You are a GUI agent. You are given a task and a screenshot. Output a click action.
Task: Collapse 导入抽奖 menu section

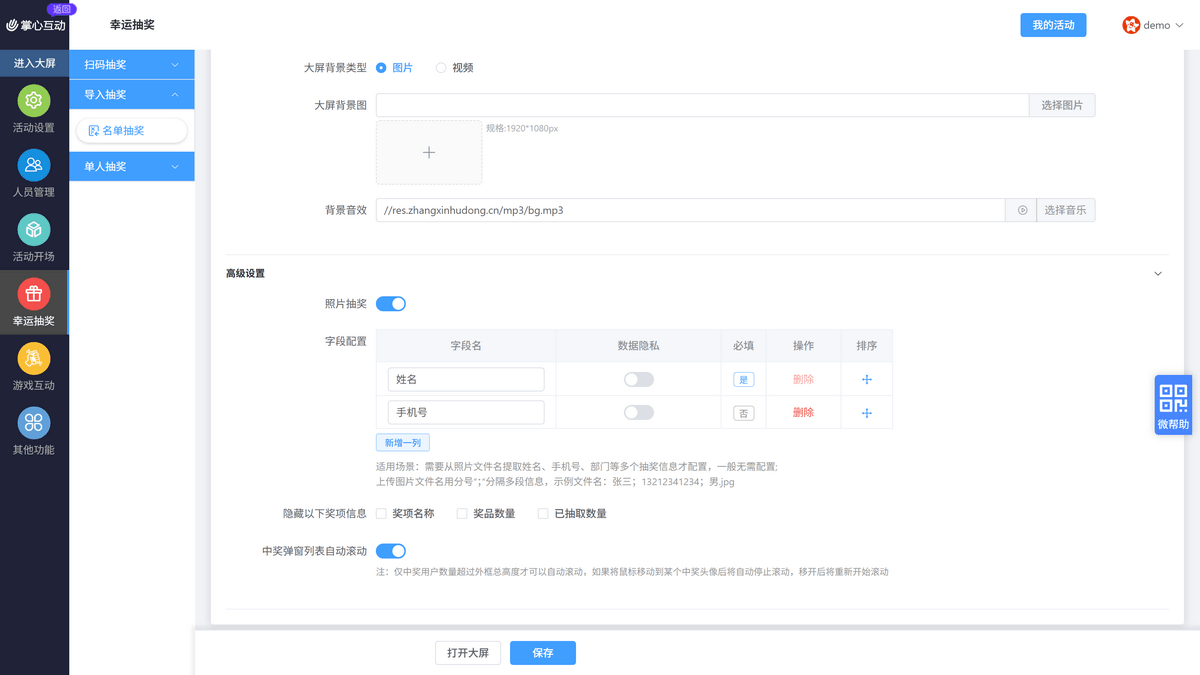point(132,95)
